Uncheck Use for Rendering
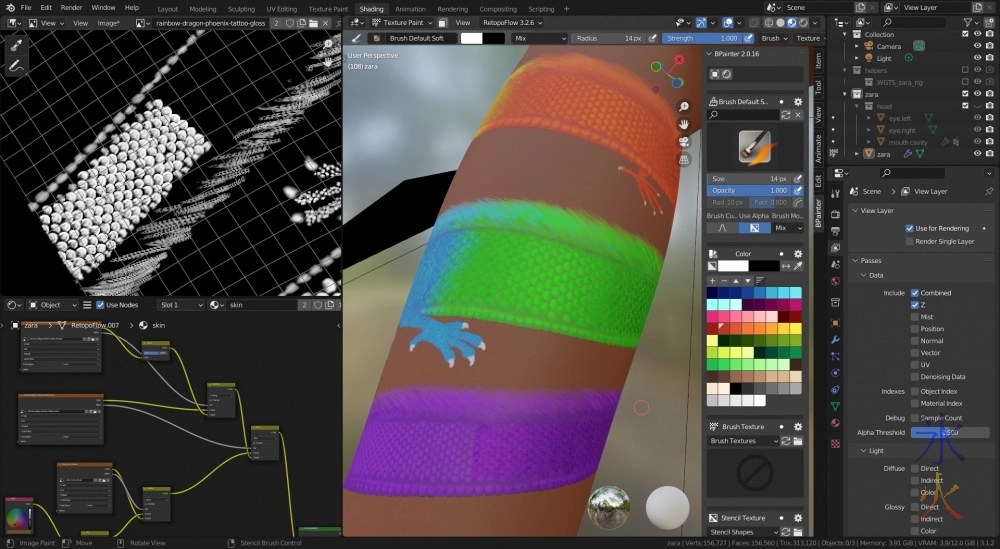This screenshot has height=549, width=1000. click(910, 228)
